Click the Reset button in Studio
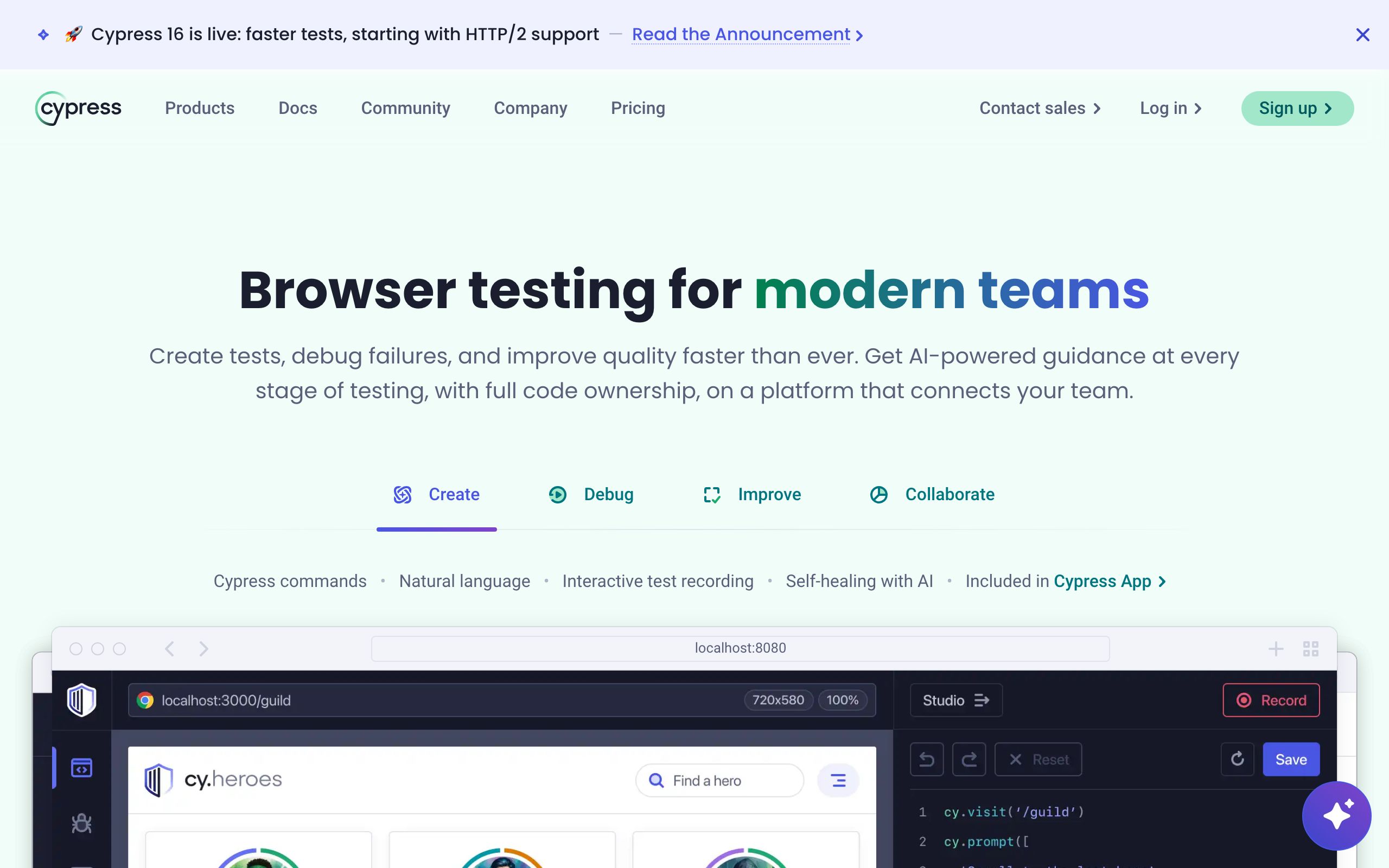The width and height of the screenshot is (1389, 868). click(1038, 759)
